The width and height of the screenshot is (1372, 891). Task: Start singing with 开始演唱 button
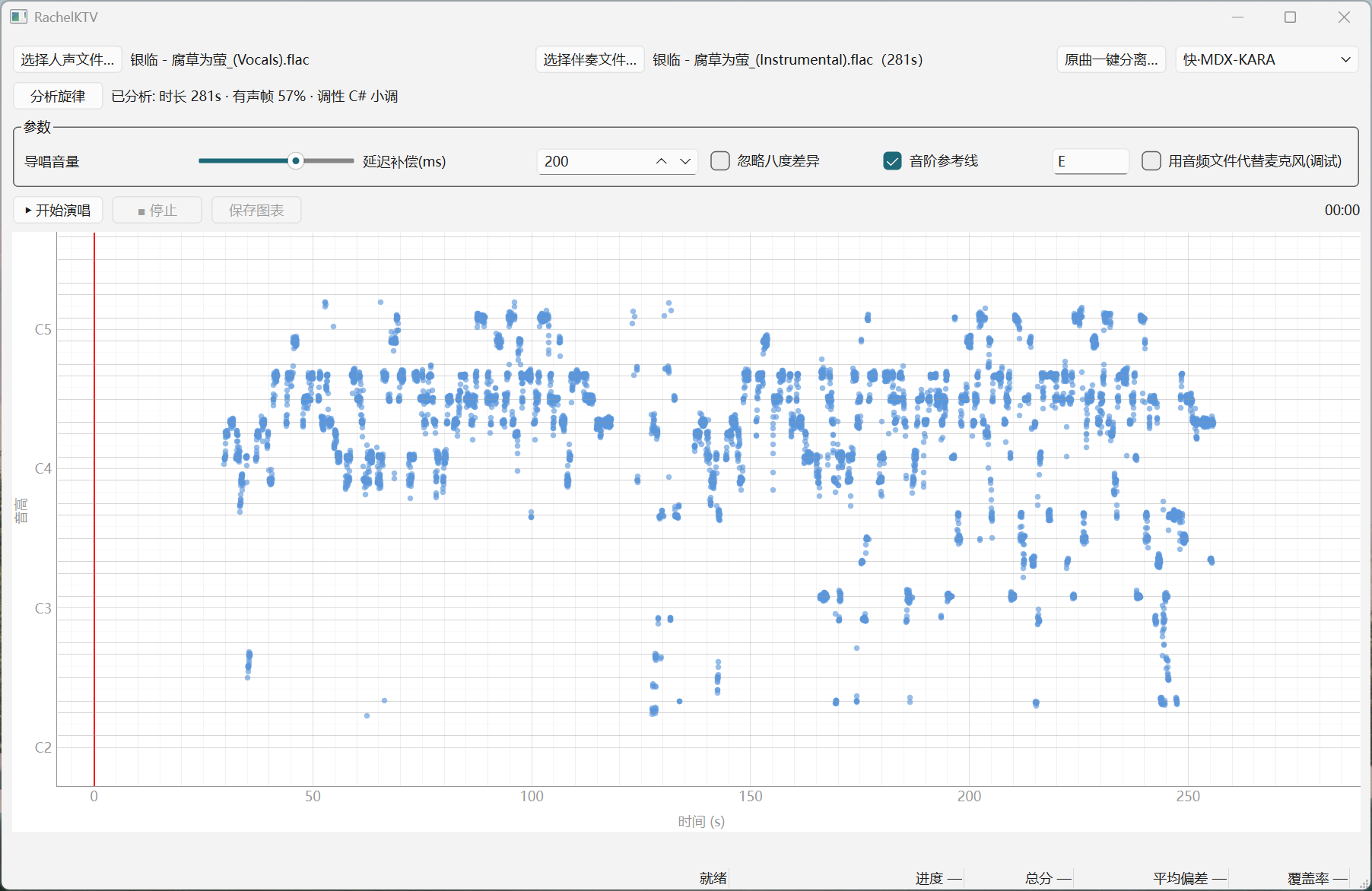click(x=58, y=210)
